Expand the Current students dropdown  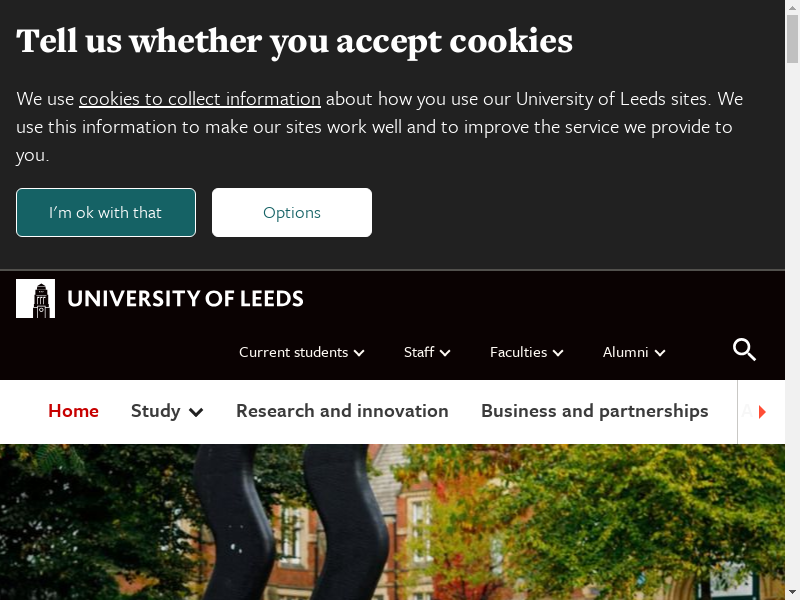[301, 352]
